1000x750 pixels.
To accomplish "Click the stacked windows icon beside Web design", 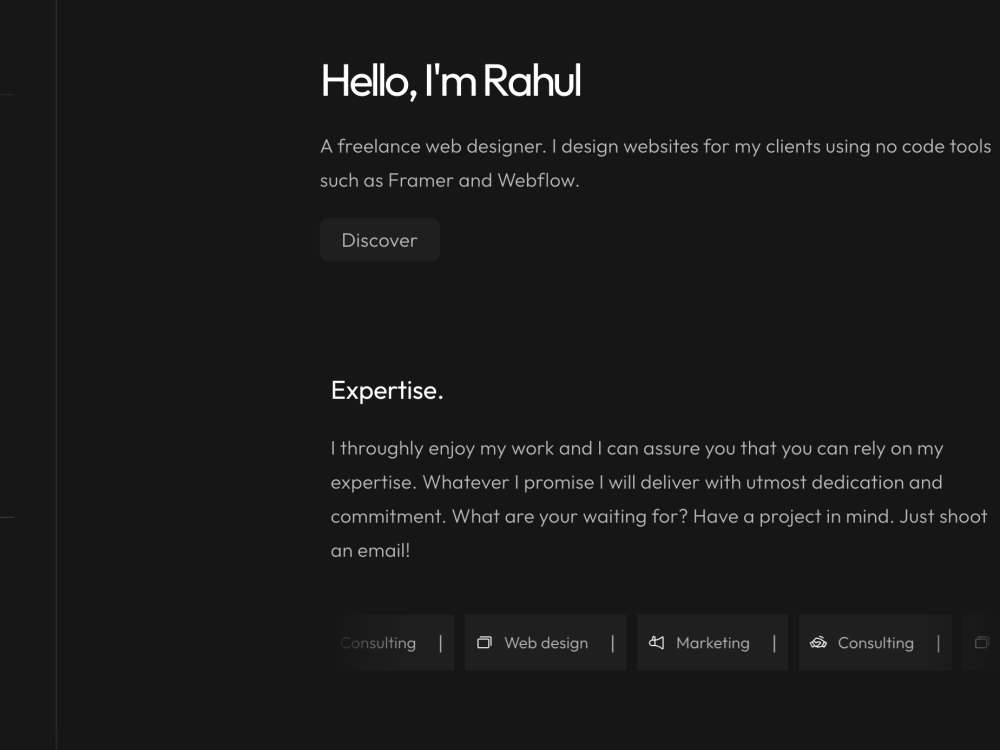I will (485, 642).
